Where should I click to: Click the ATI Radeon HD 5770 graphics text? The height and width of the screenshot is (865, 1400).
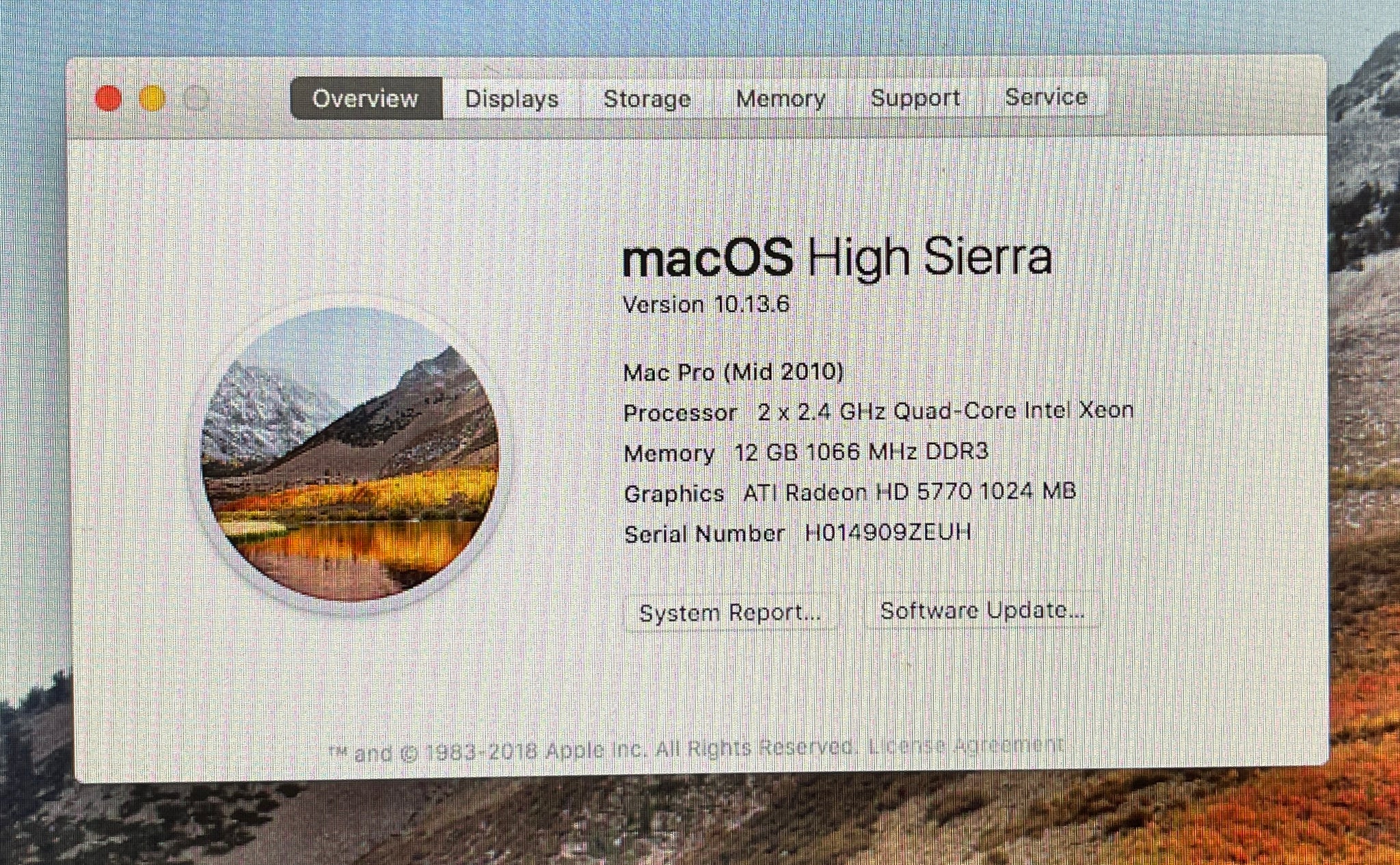coord(909,491)
